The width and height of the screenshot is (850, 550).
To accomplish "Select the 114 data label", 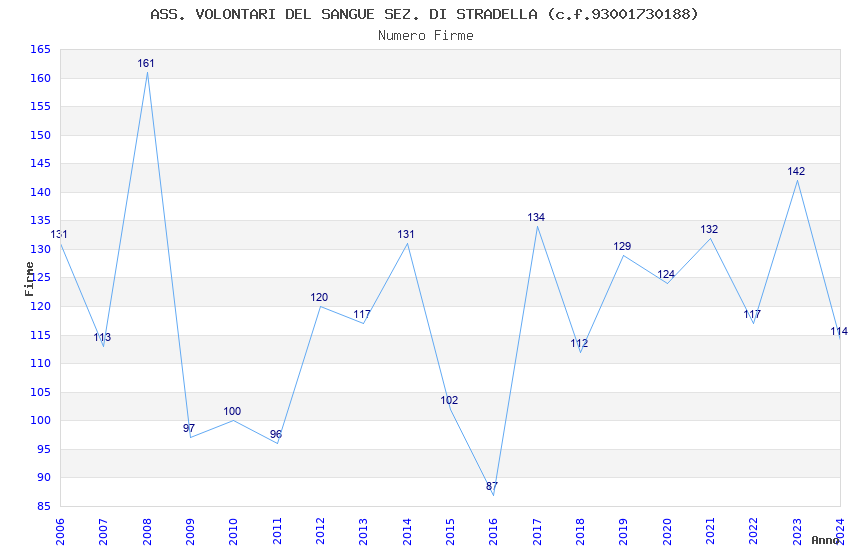I will [x=839, y=332].
